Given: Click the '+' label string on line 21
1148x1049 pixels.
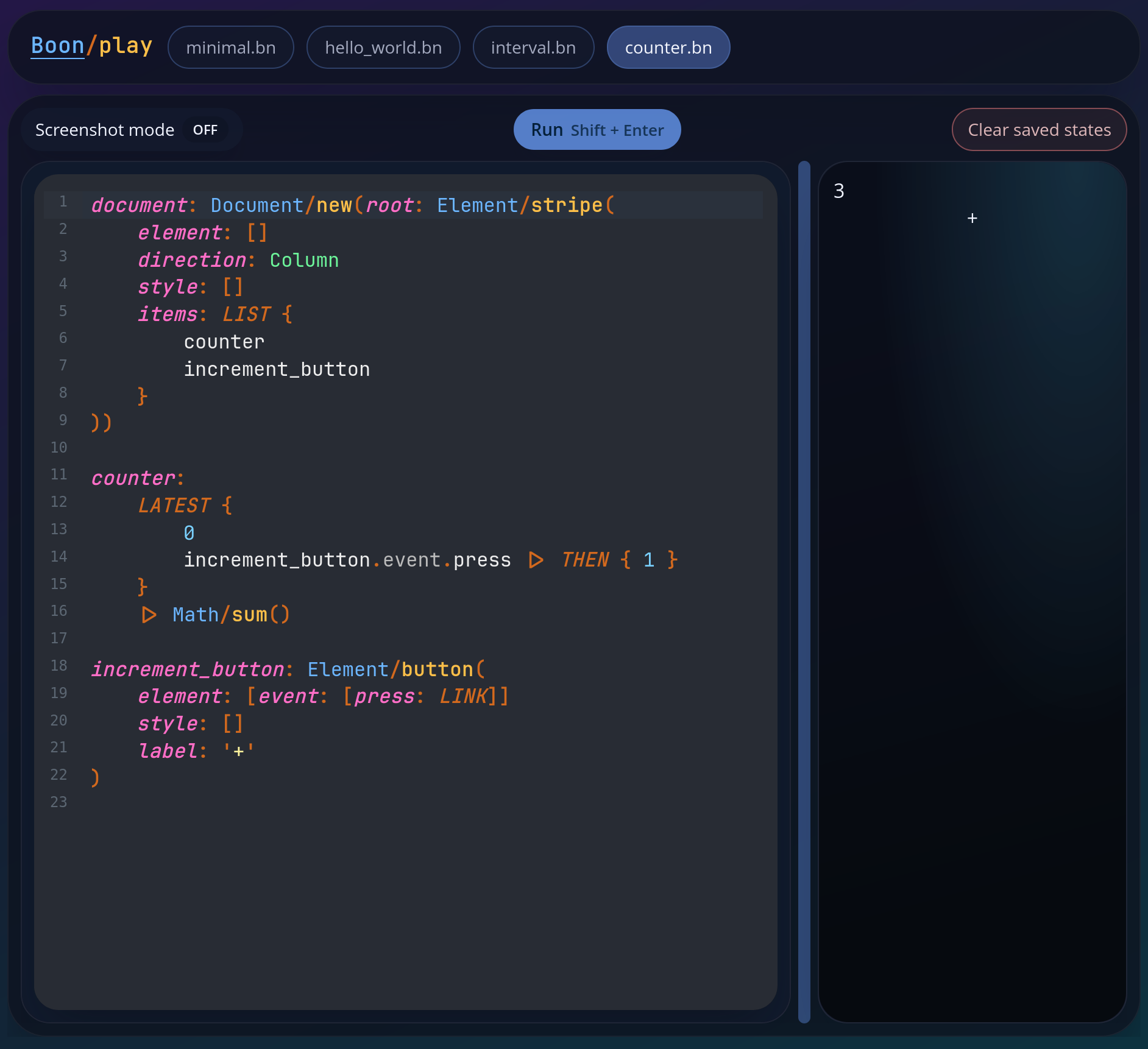Looking at the screenshot, I should [238, 751].
